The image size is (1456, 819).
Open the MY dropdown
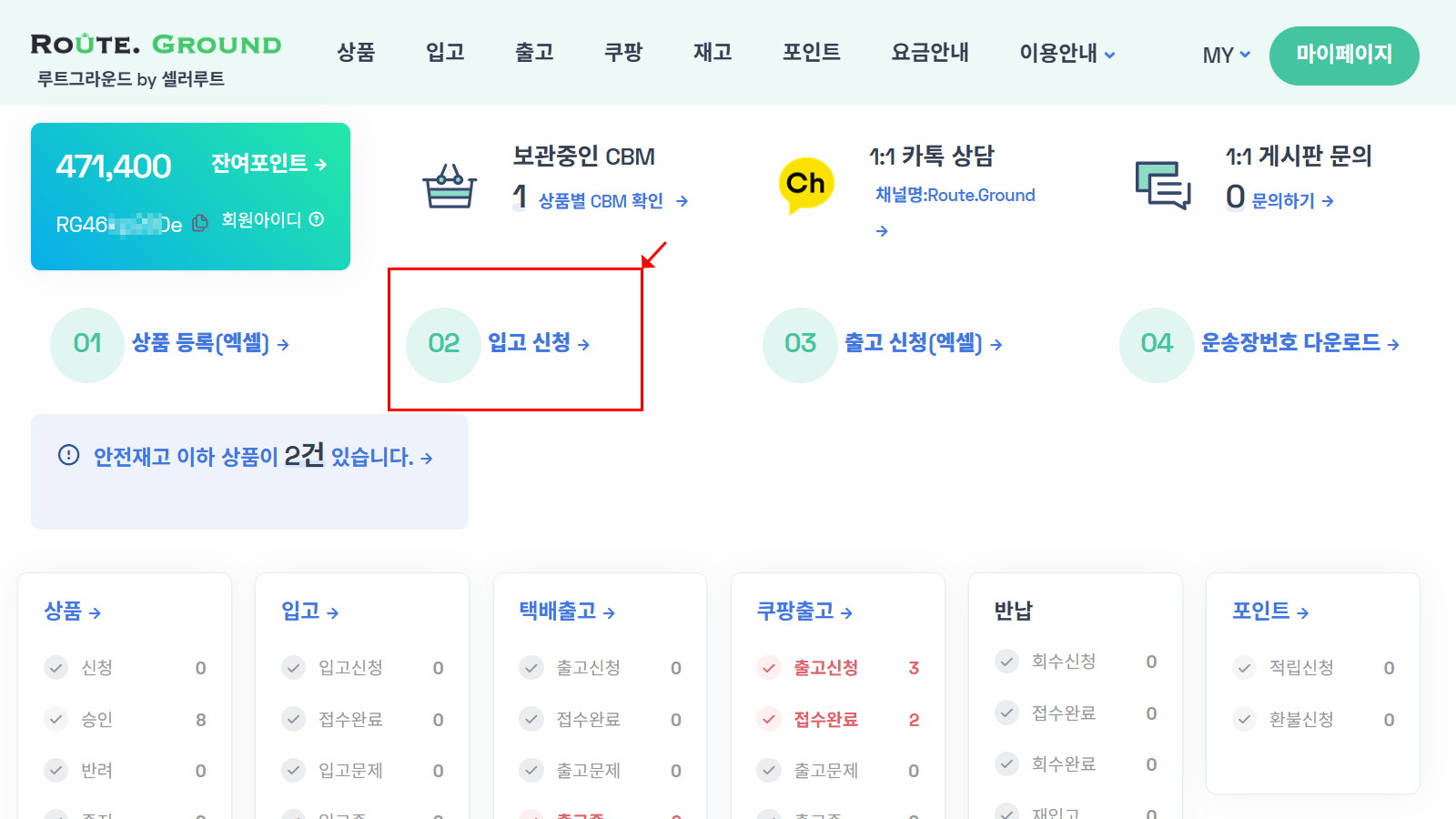(1224, 56)
